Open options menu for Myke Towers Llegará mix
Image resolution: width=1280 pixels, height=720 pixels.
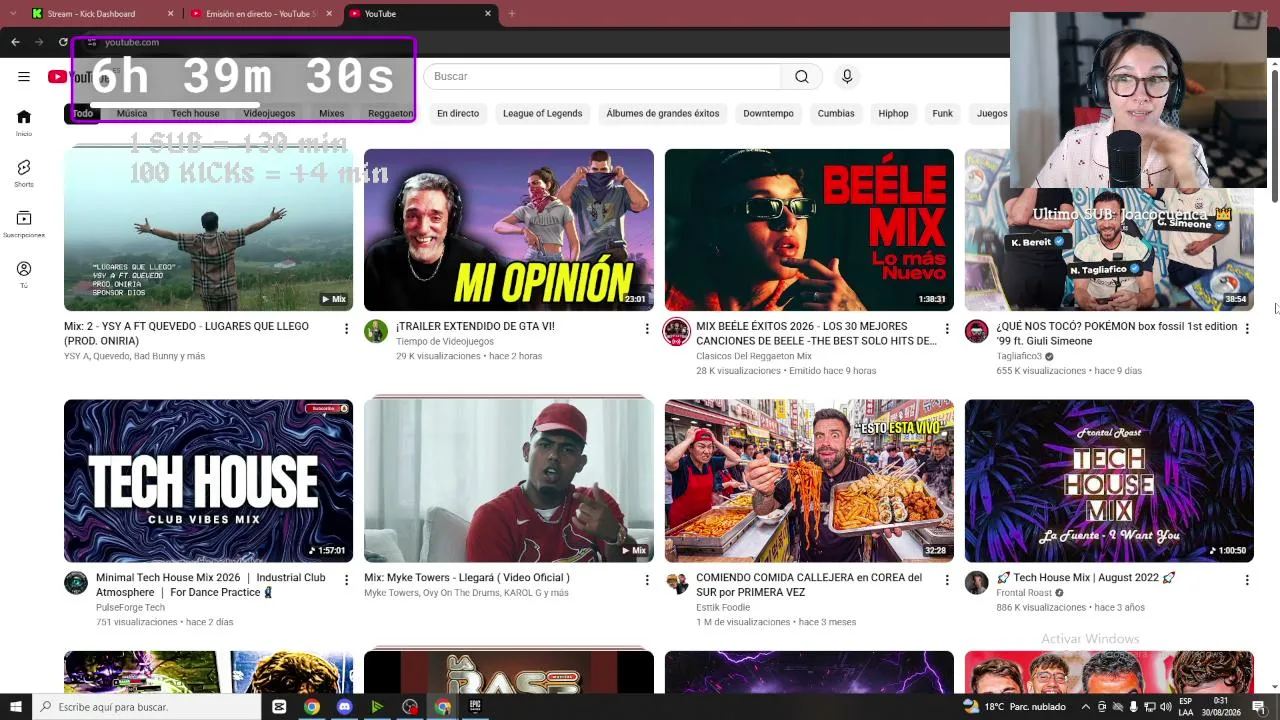tap(647, 580)
